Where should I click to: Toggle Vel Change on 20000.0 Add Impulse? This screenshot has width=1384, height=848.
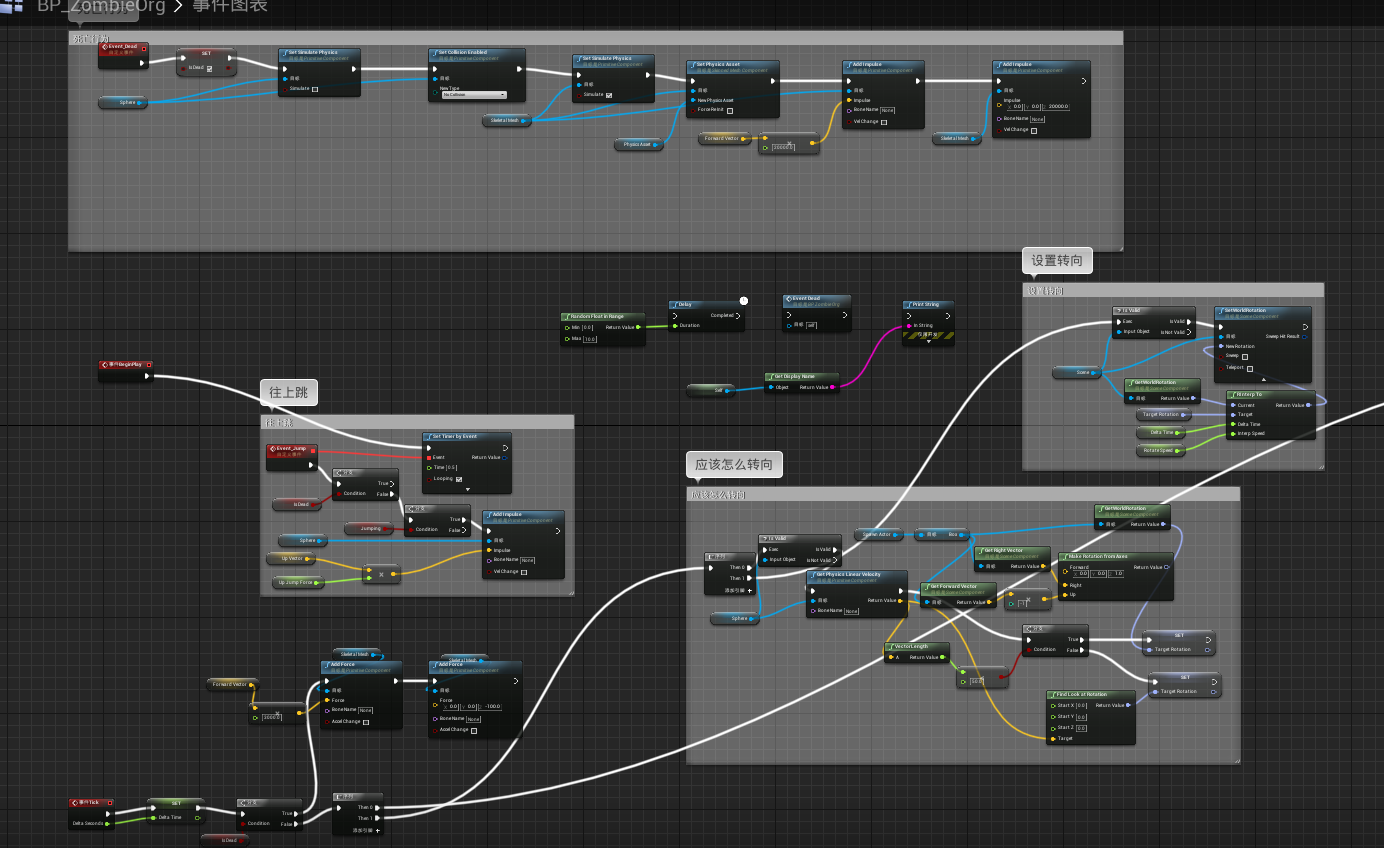tap(1034, 130)
